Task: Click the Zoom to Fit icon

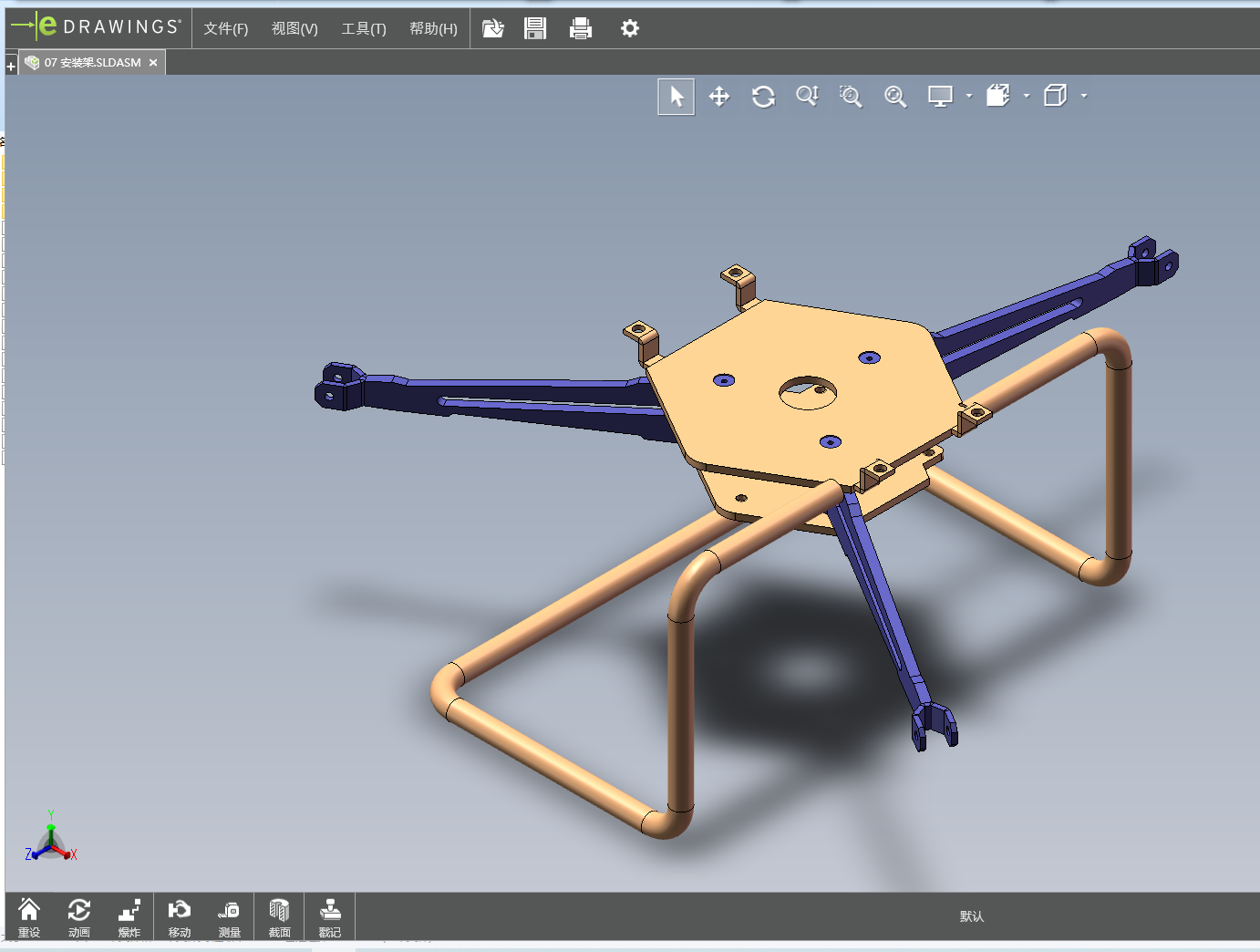Action: tap(895, 97)
